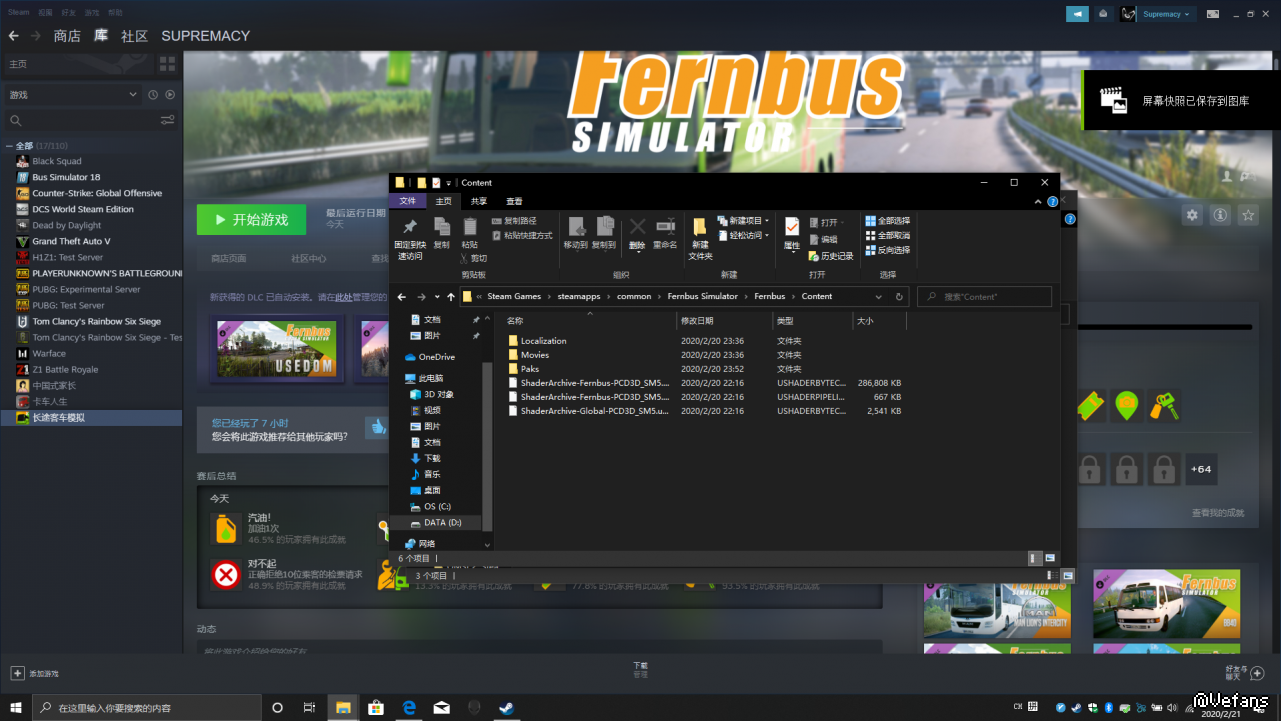Screen dimensions: 1281x721
Task: Open Properties (属性) from Explorer ribbon
Action: 791,233
